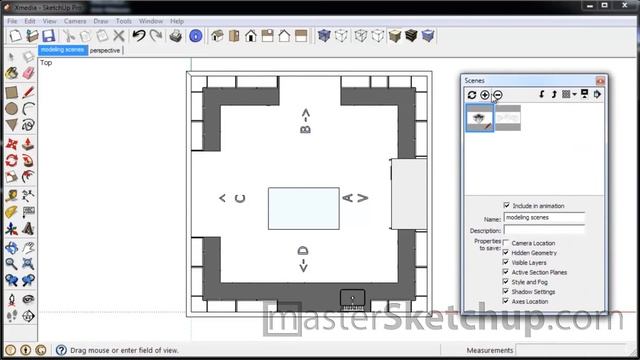This screenshot has width=640, height=360.
Task: Open the Window menu
Action: (151, 21)
